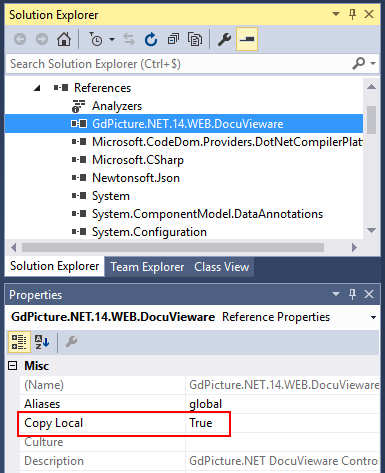Viewport: 385px width, 473px height.
Task: Switch Properties grid to Alphabetical sort
Action: coord(42,342)
